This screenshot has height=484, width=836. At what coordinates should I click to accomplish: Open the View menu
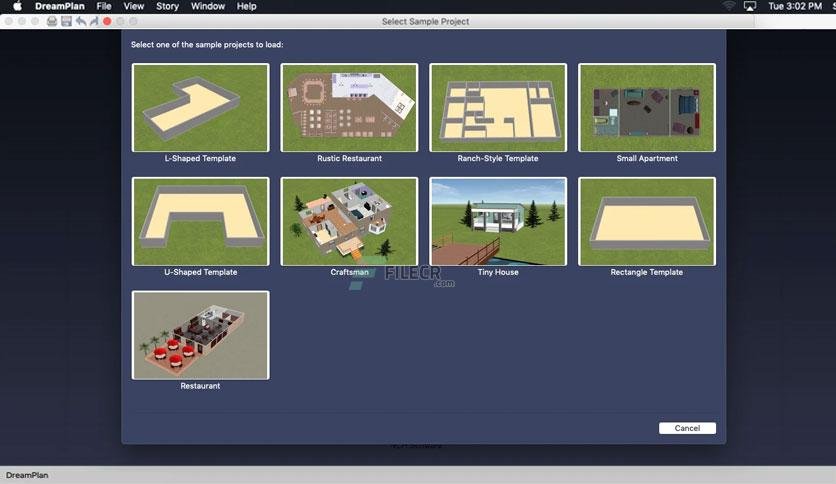[134, 6]
